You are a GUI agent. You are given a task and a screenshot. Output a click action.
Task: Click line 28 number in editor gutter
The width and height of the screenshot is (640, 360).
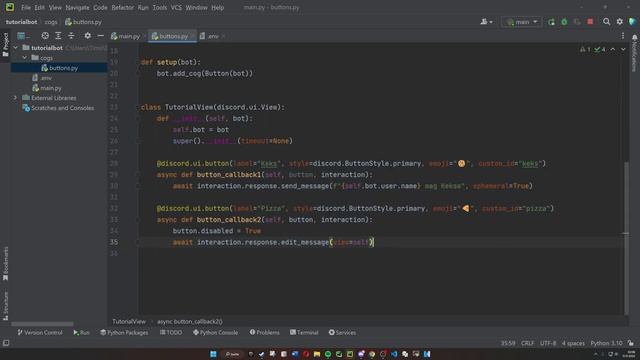click(x=114, y=163)
